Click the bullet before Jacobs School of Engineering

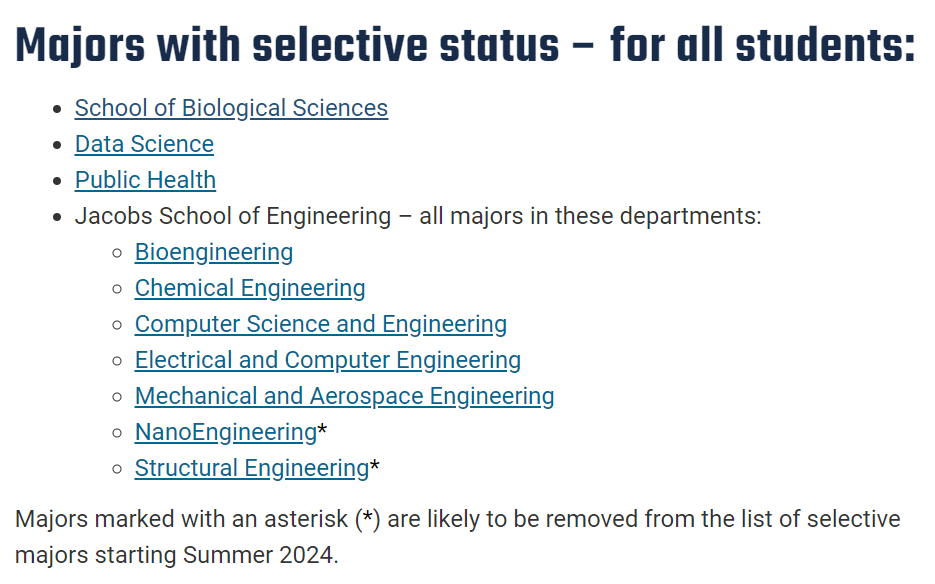58,216
